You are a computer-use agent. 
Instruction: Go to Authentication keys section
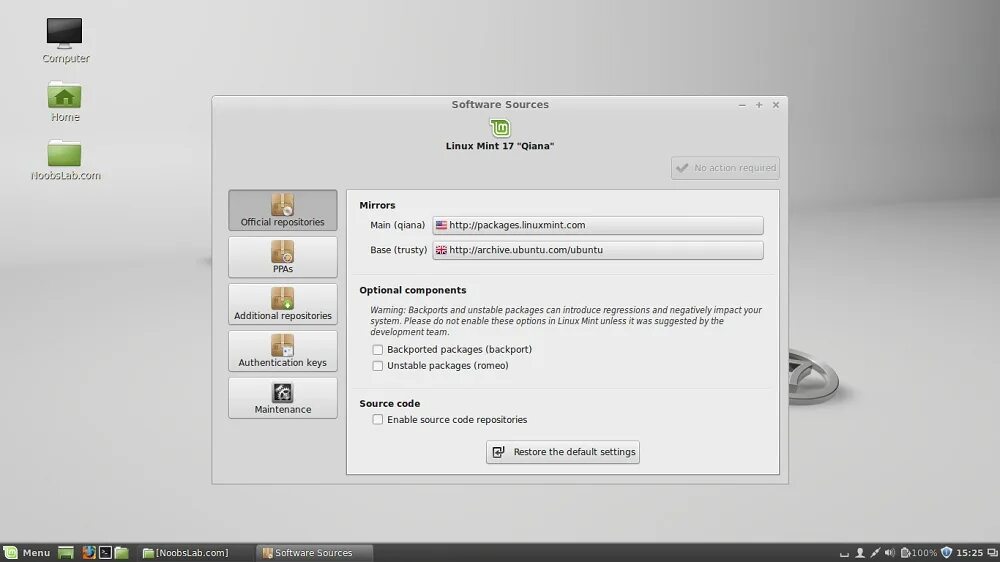tap(283, 351)
